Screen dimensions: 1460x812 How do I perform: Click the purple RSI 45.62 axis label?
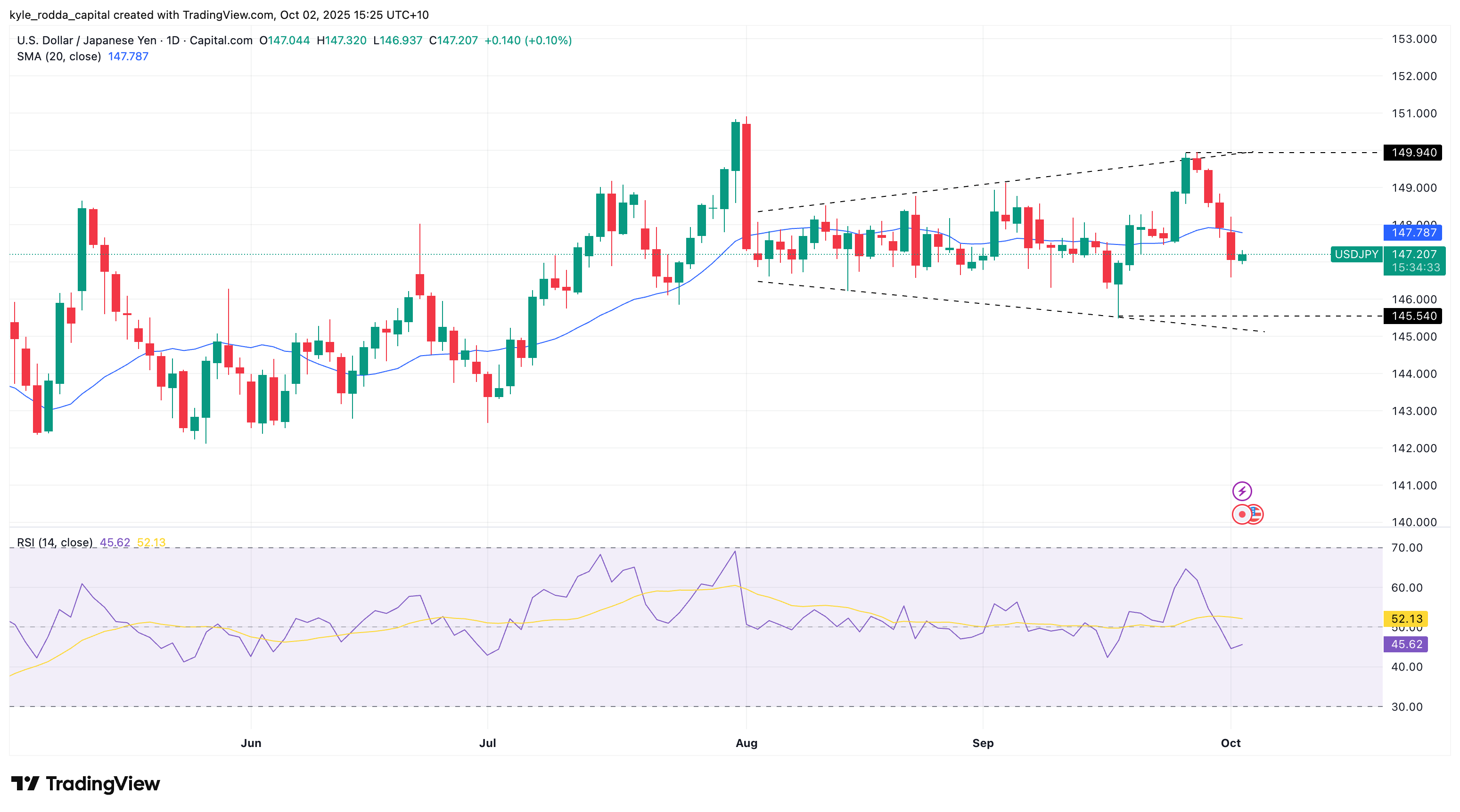[1406, 644]
